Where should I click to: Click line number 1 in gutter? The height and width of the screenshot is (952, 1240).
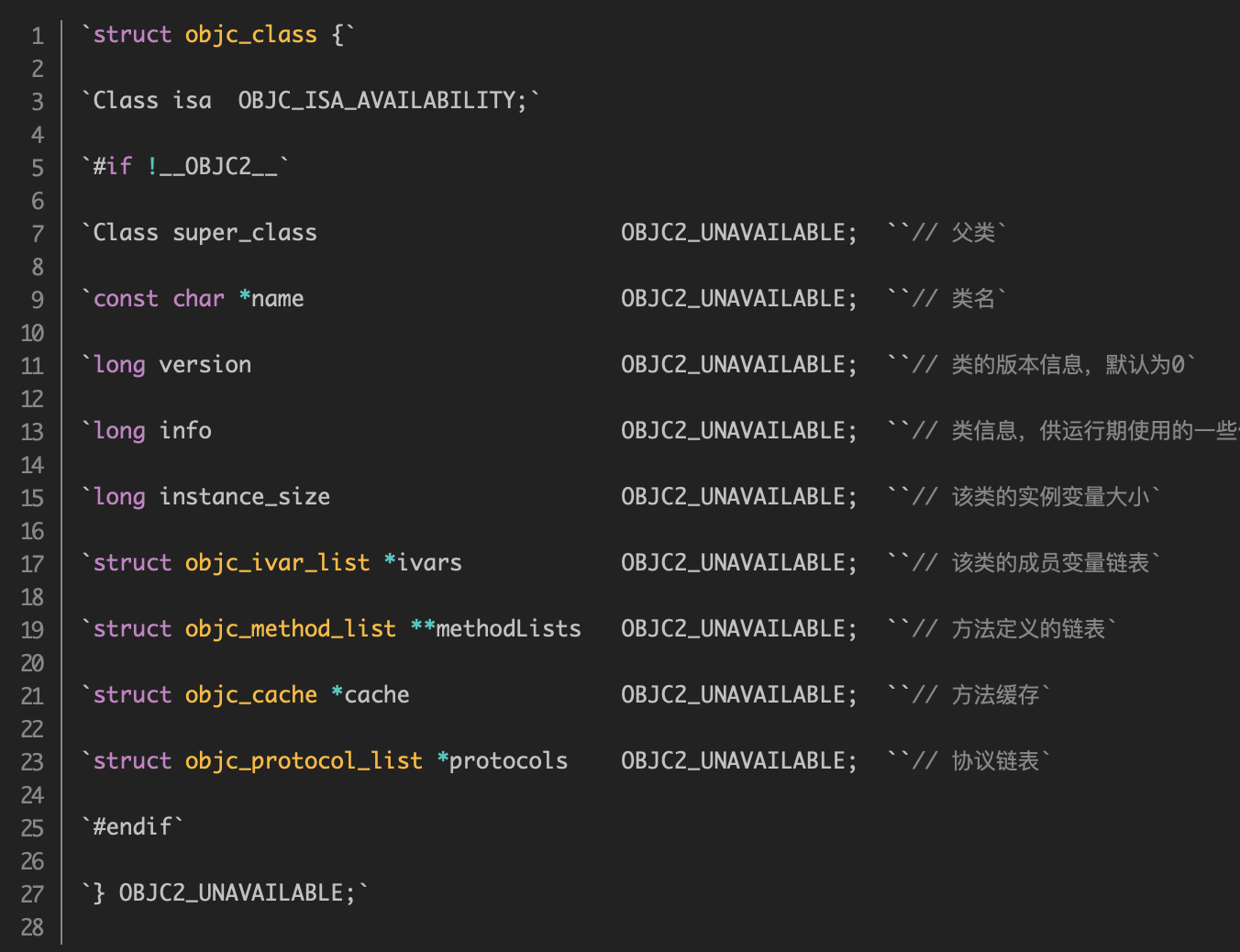click(x=38, y=36)
